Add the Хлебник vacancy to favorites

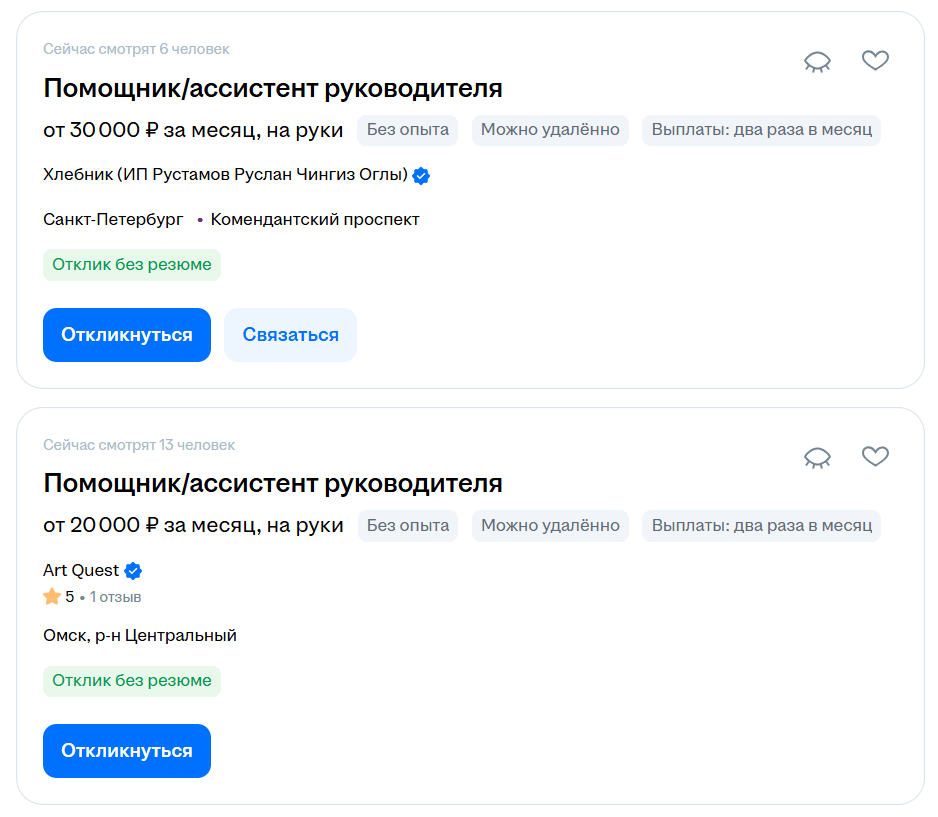[x=875, y=61]
